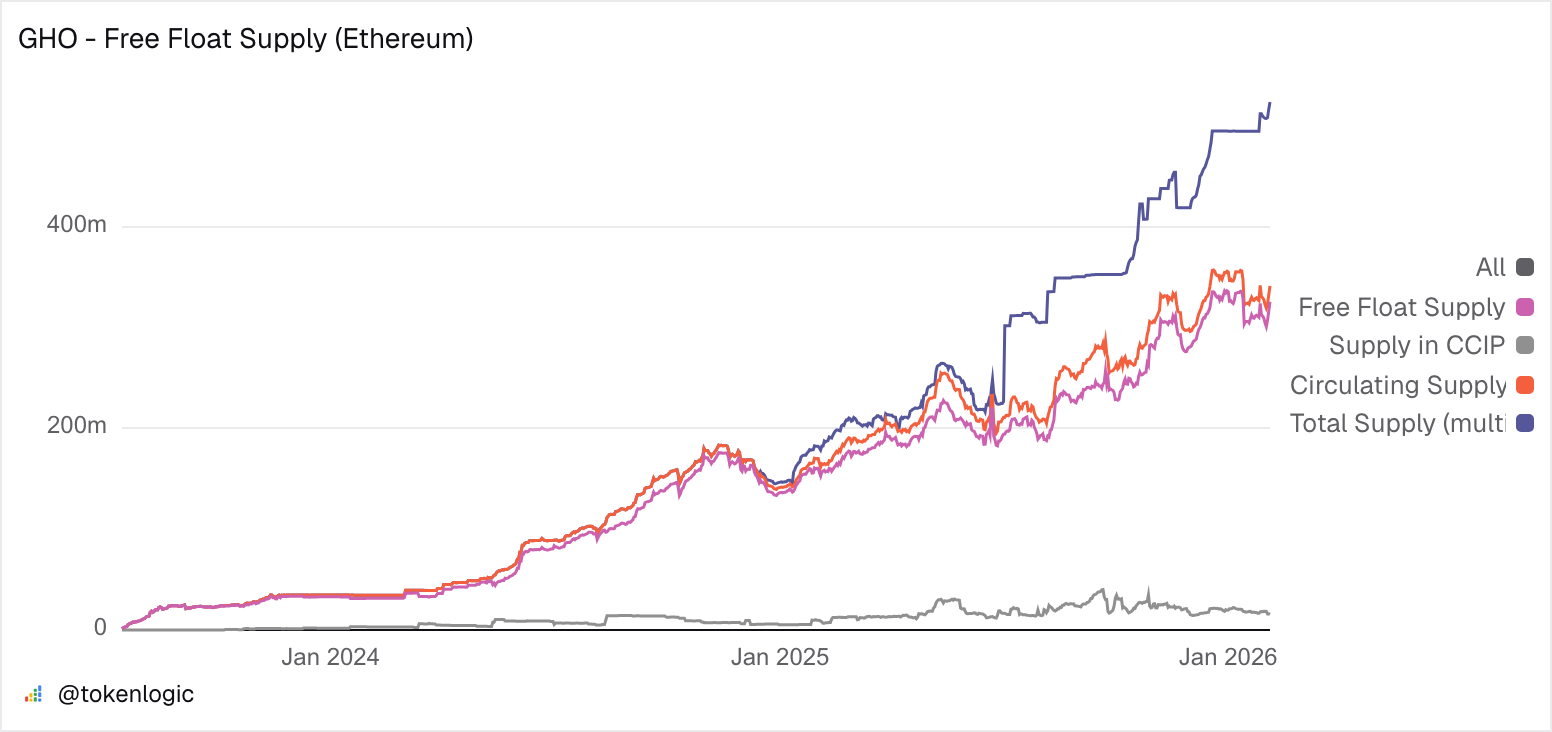Click the Jan 2024 x-axis label

click(330, 657)
